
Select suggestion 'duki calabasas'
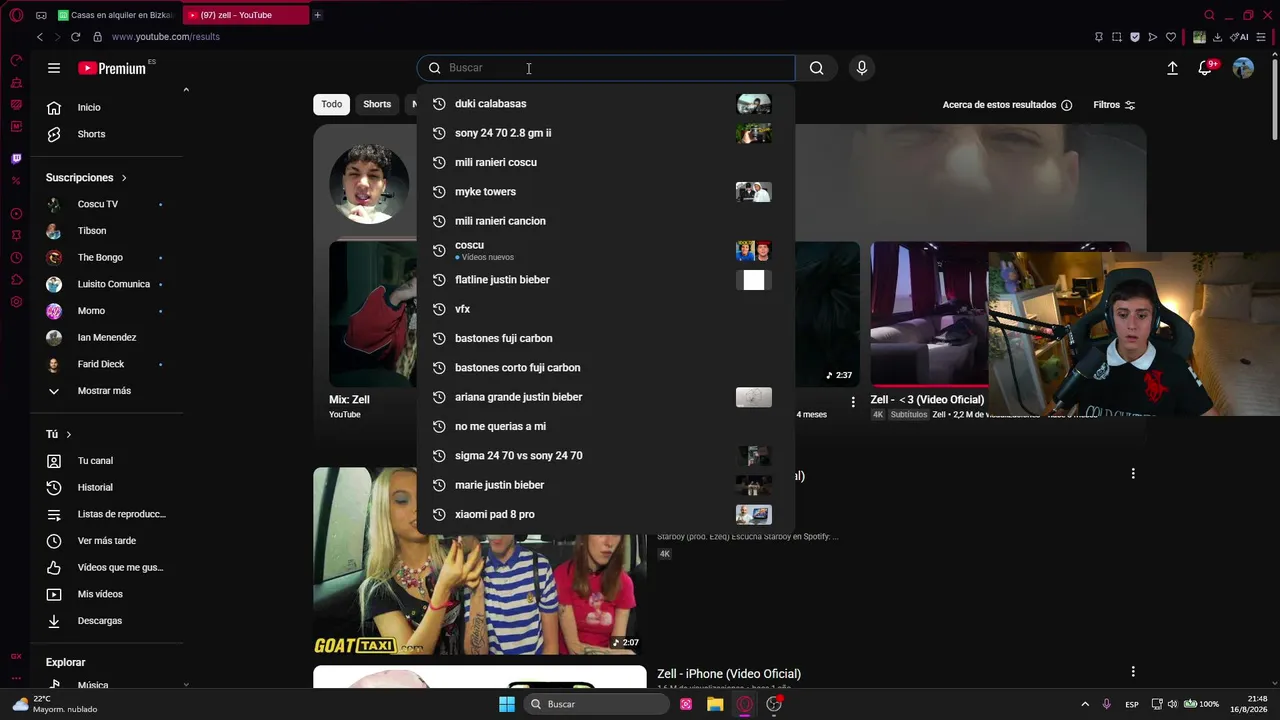click(605, 104)
